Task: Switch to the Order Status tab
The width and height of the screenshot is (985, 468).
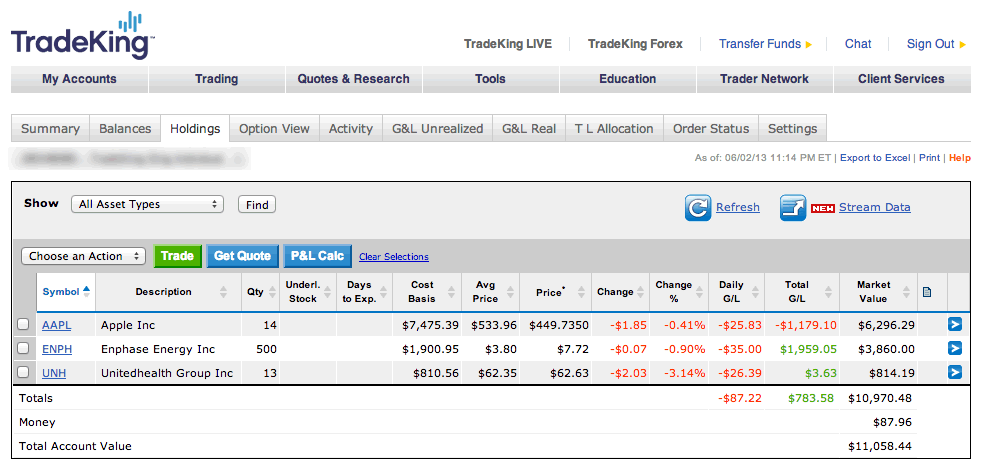Action: click(711, 129)
